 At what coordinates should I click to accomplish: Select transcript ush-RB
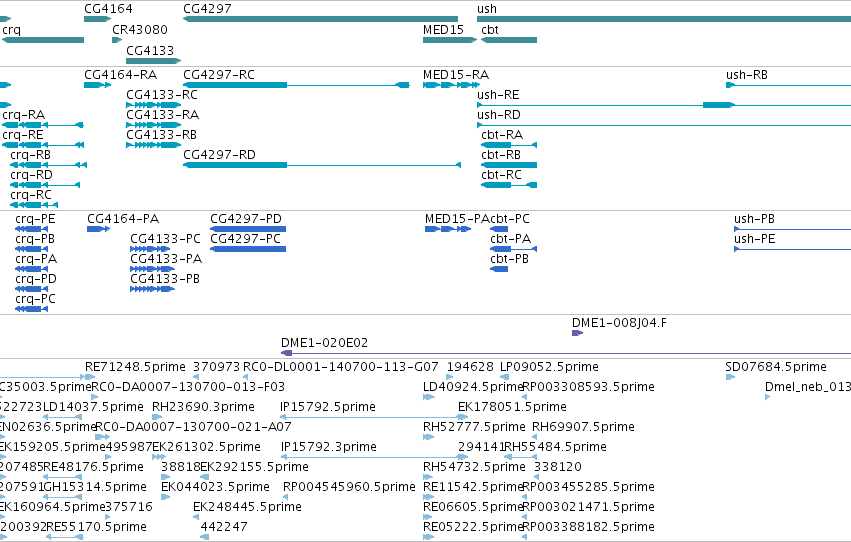[747, 74]
